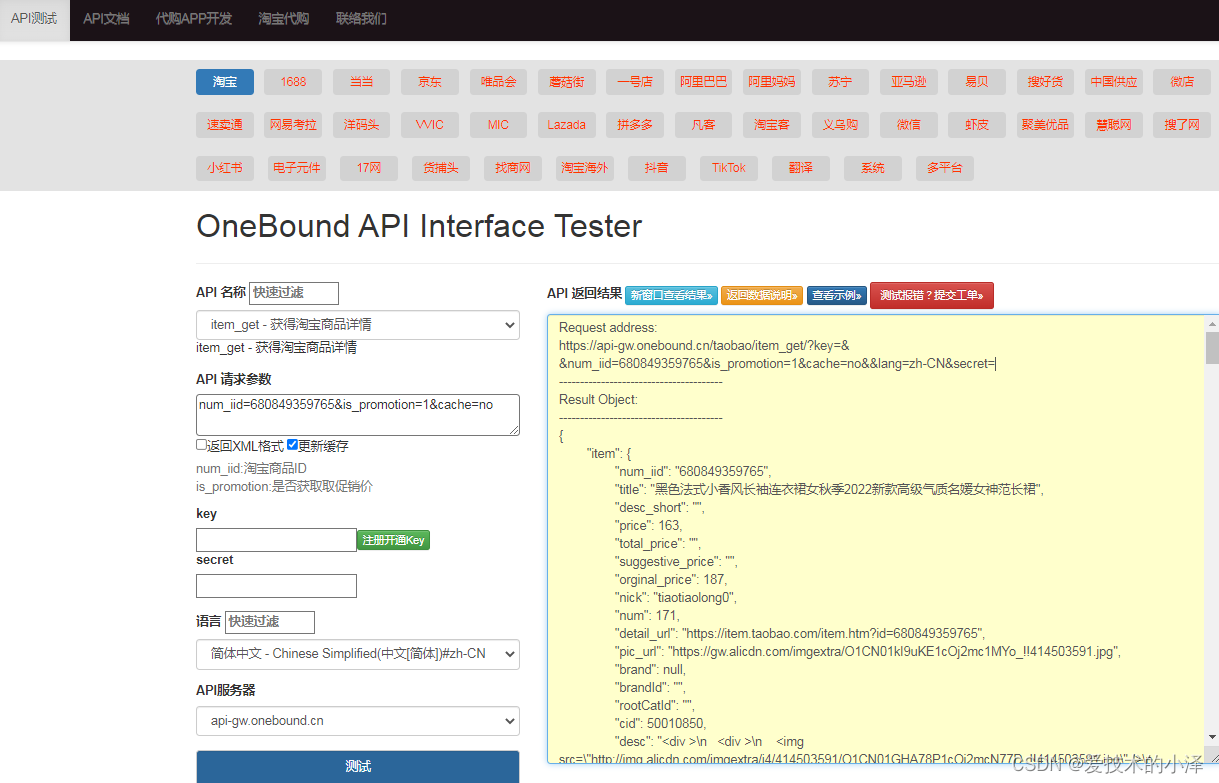Switch to the 蘑菇街 platform
This screenshot has height=783, width=1219.
coord(567,82)
